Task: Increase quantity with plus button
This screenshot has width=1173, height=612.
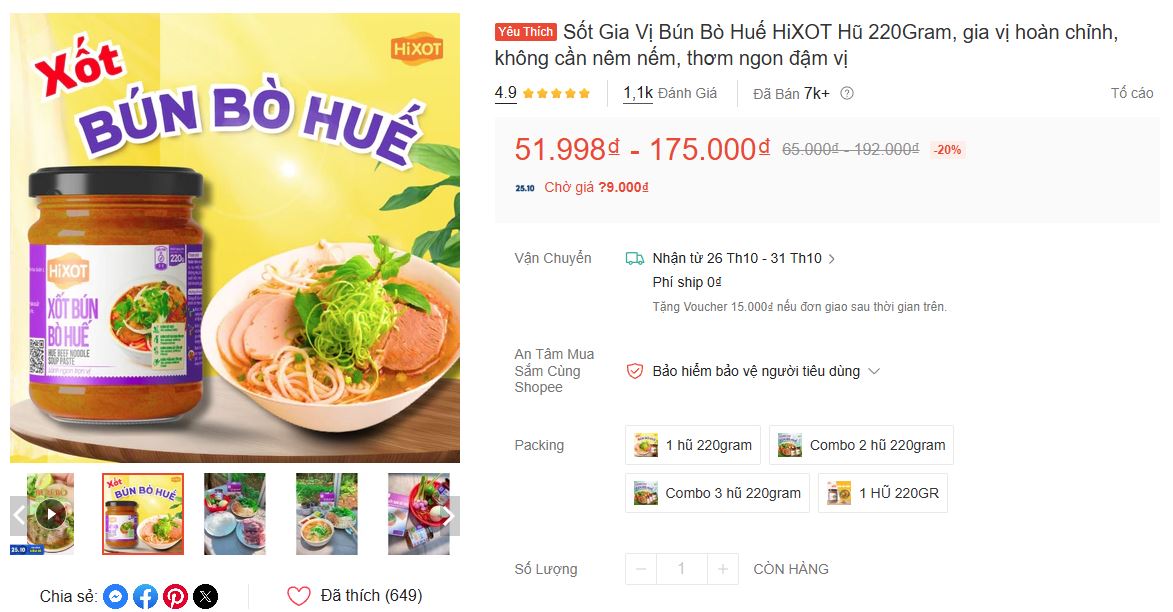Action: [x=723, y=569]
